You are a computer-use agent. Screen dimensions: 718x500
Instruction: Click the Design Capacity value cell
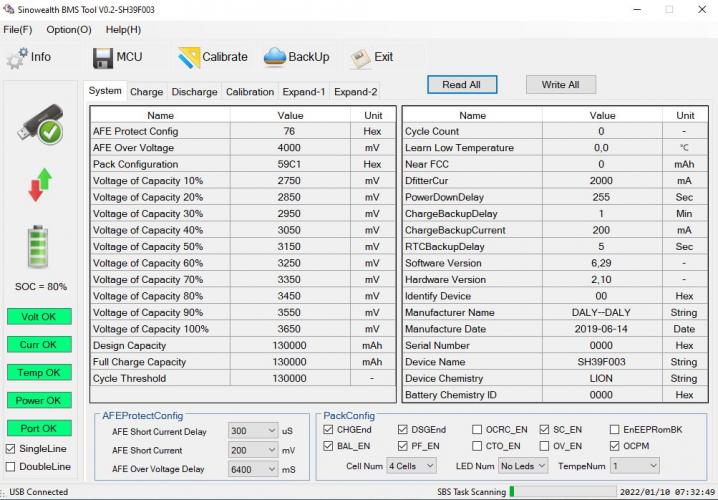click(288, 345)
